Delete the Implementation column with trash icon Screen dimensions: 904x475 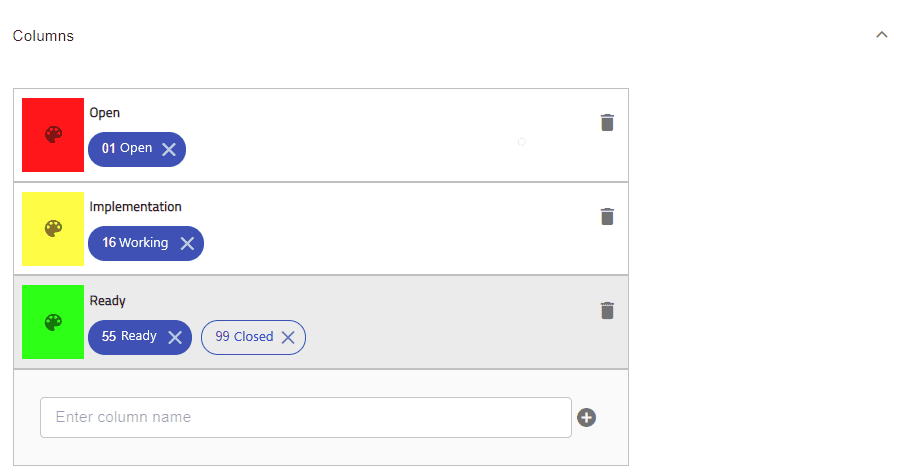(607, 217)
